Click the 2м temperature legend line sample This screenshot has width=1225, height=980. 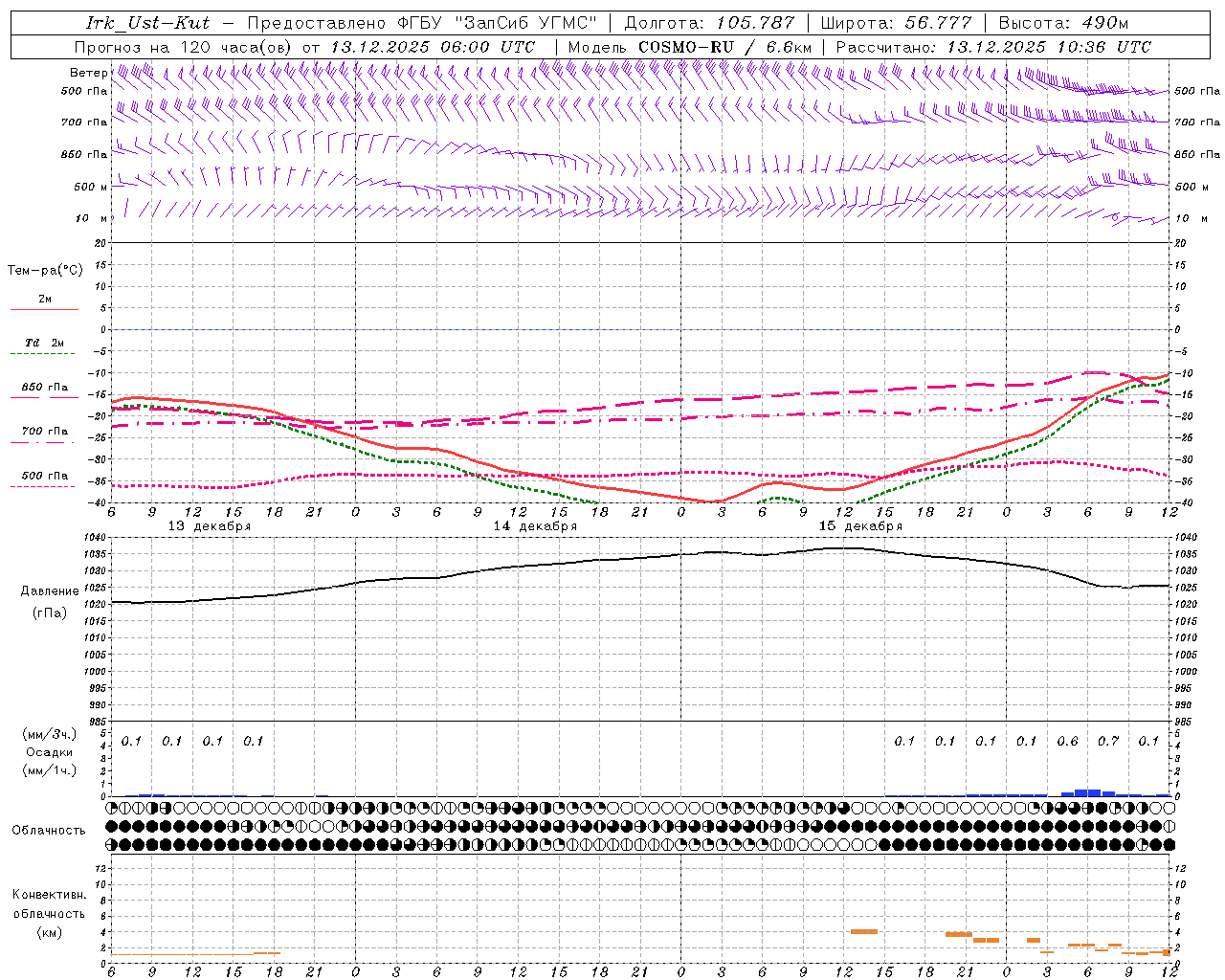pyautogui.click(x=44, y=310)
